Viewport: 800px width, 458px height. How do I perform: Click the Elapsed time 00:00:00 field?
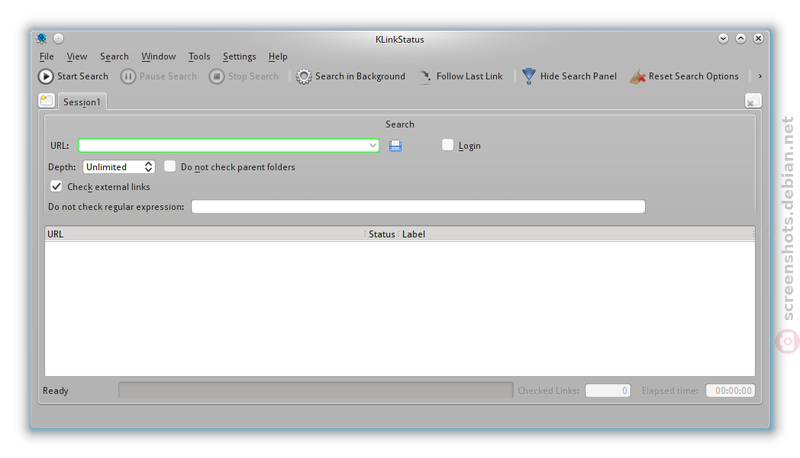tap(730, 390)
